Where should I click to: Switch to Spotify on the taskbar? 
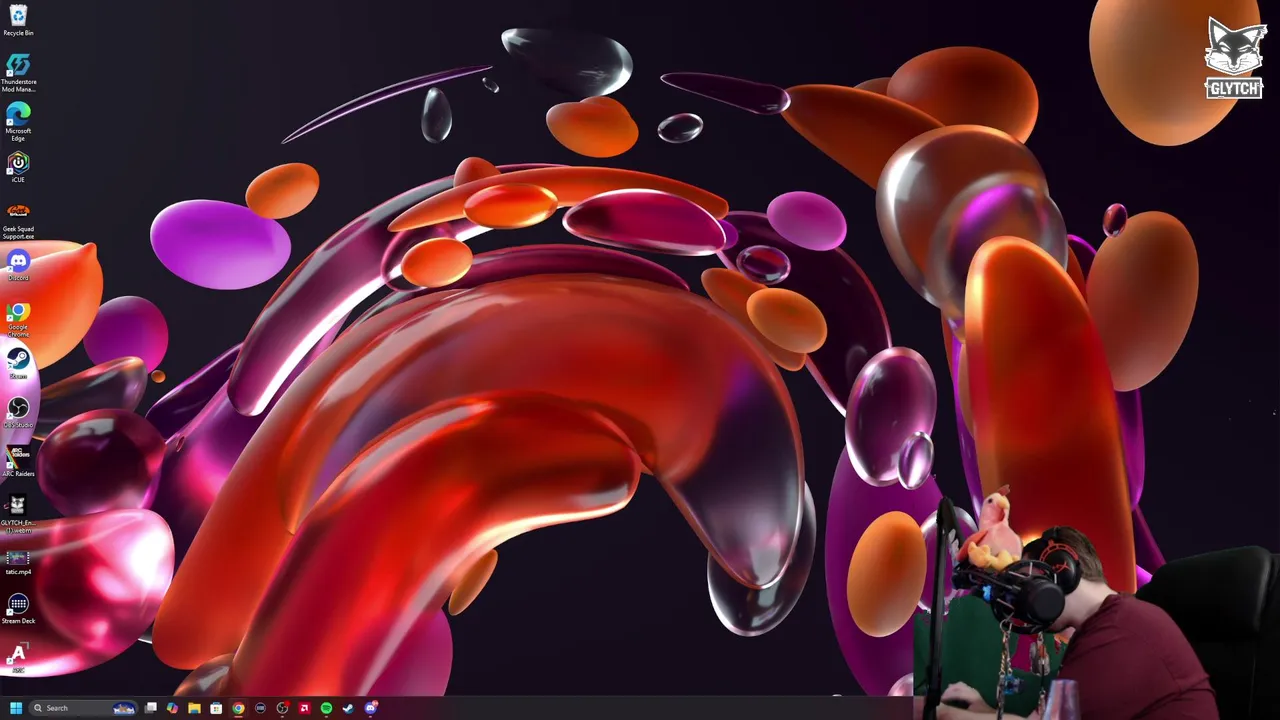[x=326, y=708]
